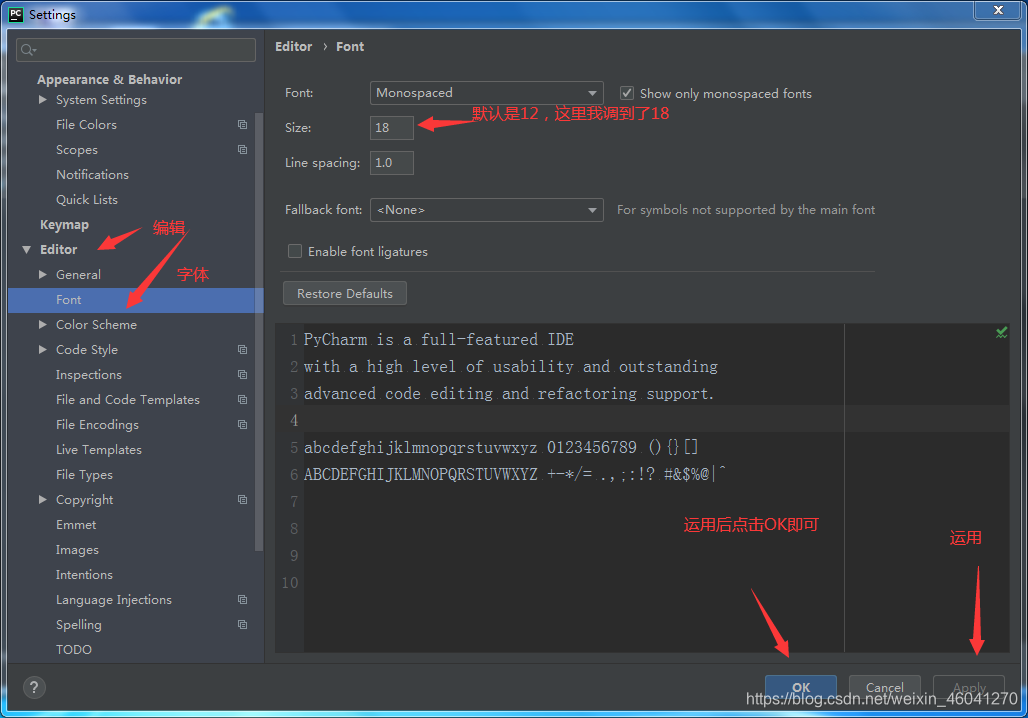Open the help question mark button

point(34,687)
